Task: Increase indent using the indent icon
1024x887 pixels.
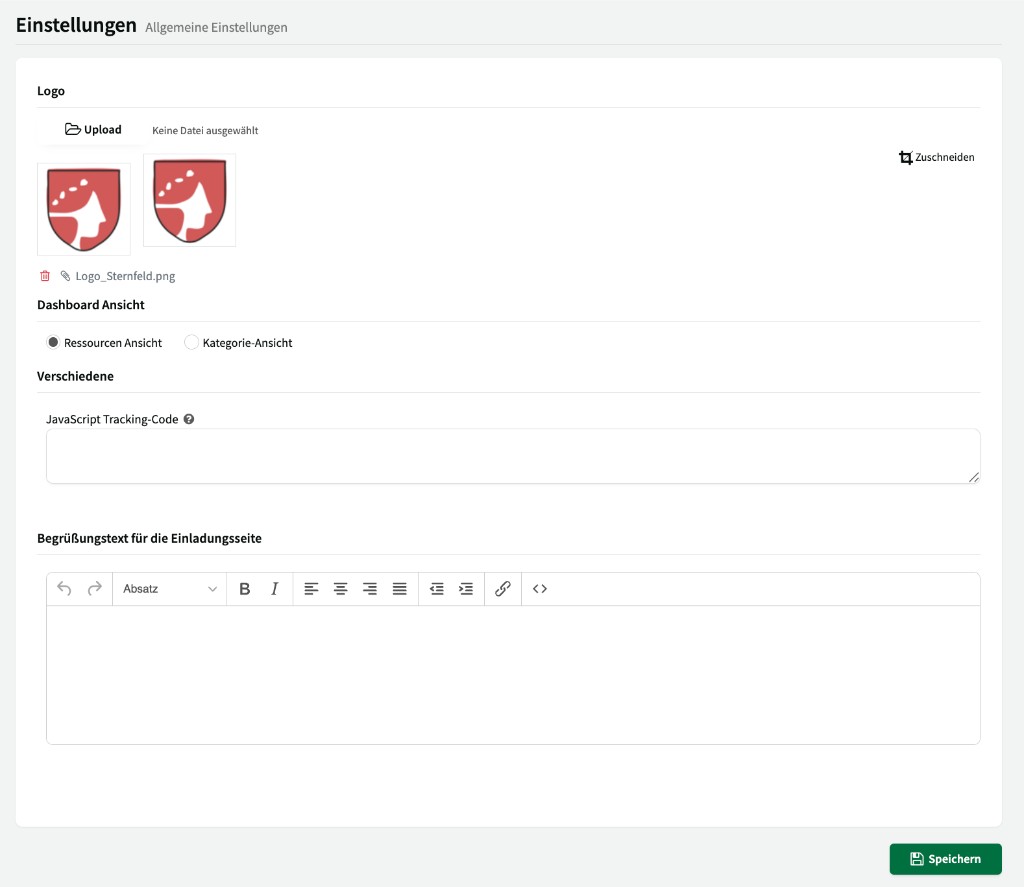Action: (465, 589)
